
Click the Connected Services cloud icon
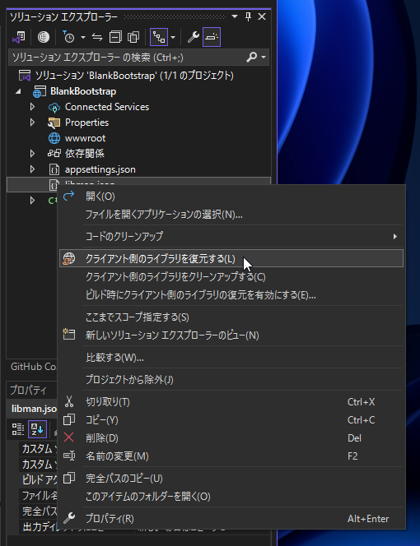[x=54, y=107]
